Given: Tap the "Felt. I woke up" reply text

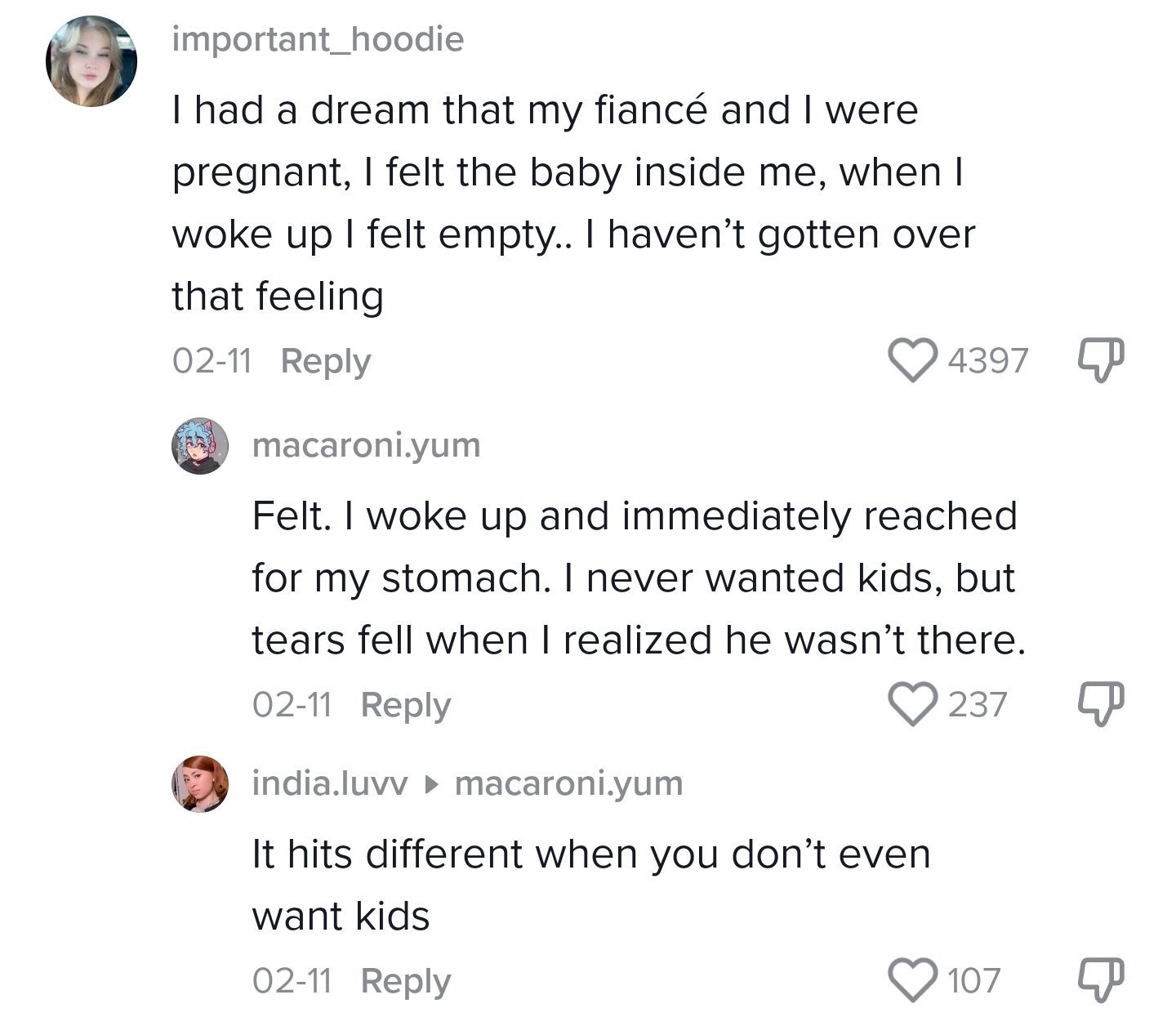Looking at the screenshot, I should 637,578.
